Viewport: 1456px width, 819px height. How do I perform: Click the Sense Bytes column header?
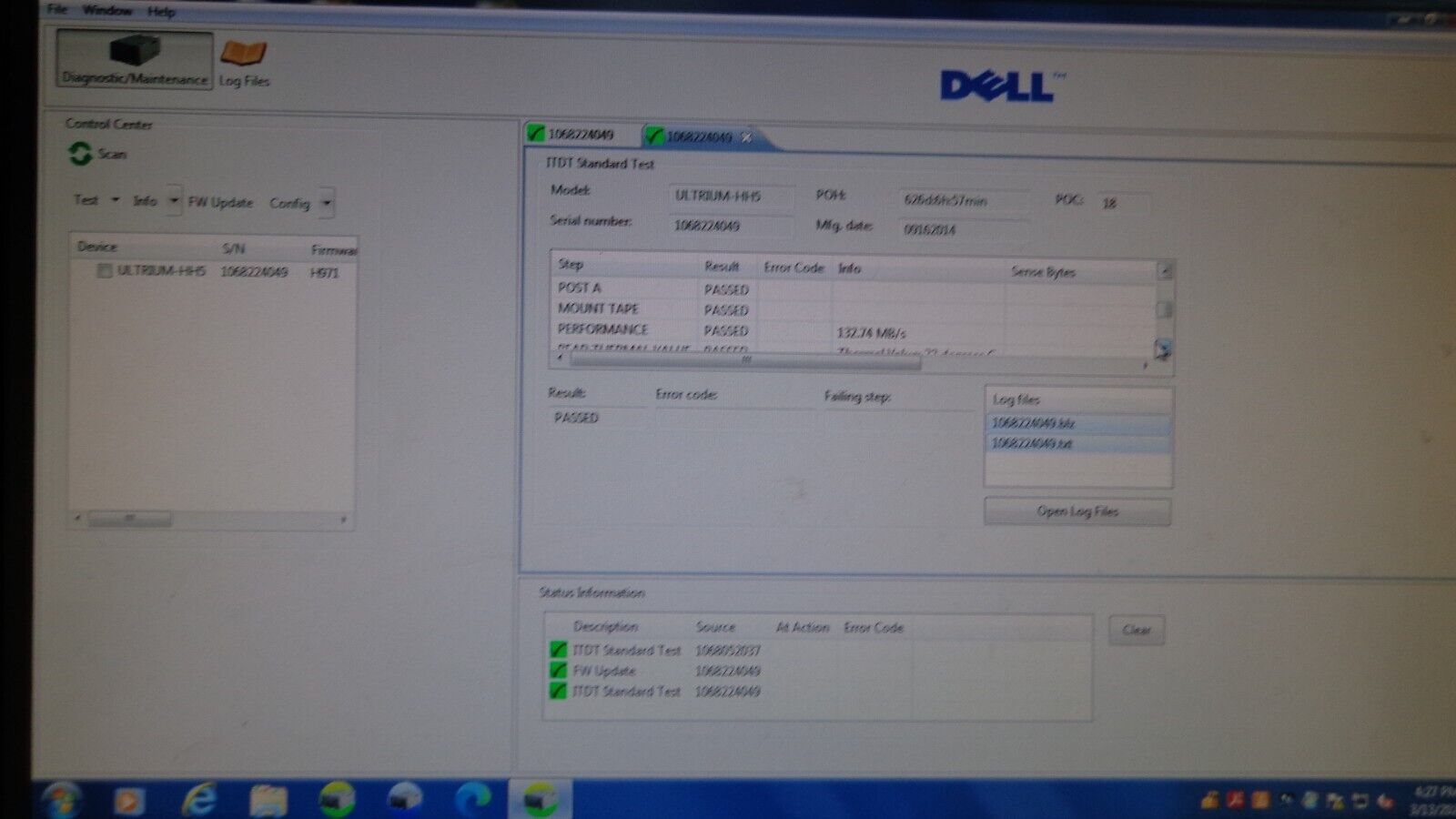click(x=1043, y=272)
